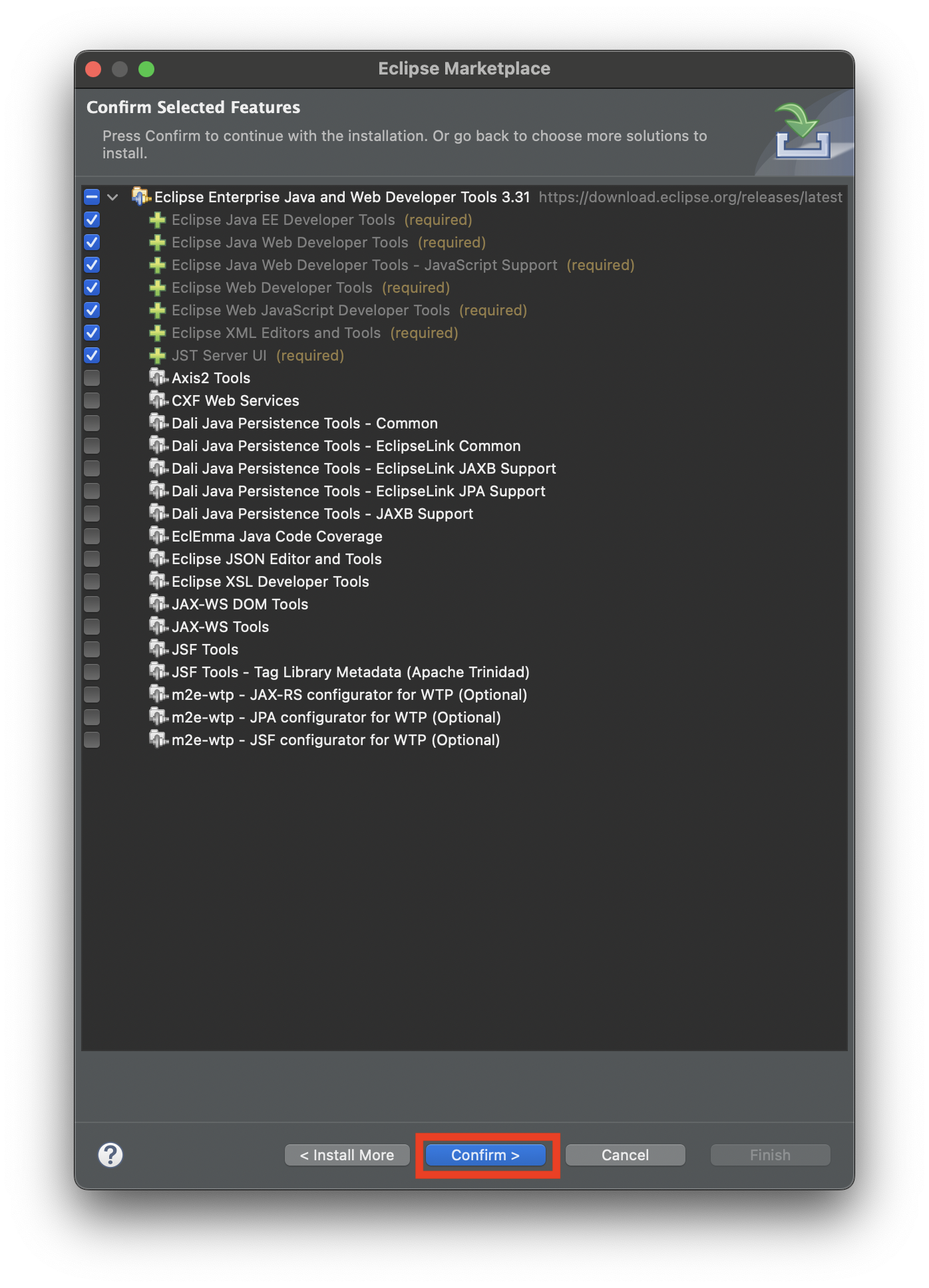929x1288 pixels.
Task: Tick m2e-wtp JSF configurator checkbox
Action: [92, 740]
